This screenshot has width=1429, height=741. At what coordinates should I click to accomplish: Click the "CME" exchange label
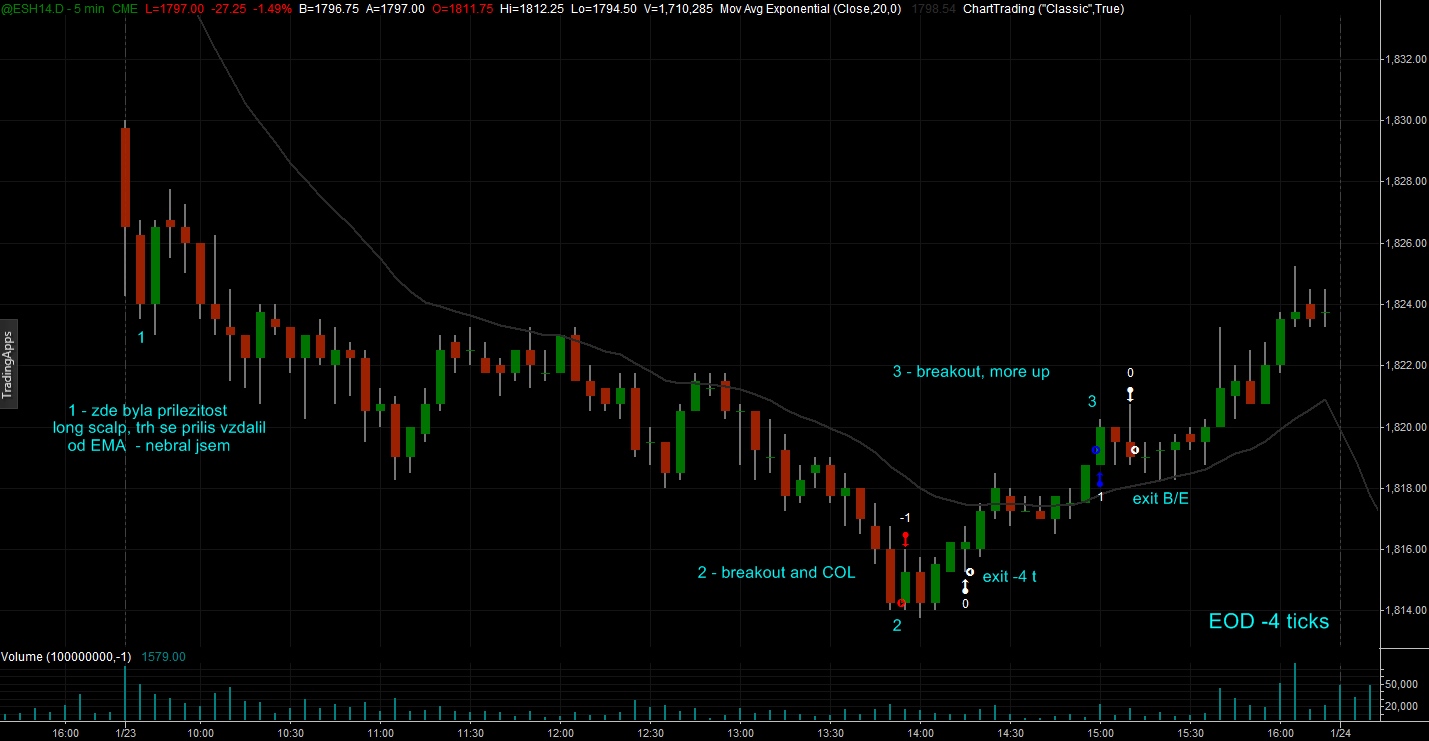click(126, 8)
